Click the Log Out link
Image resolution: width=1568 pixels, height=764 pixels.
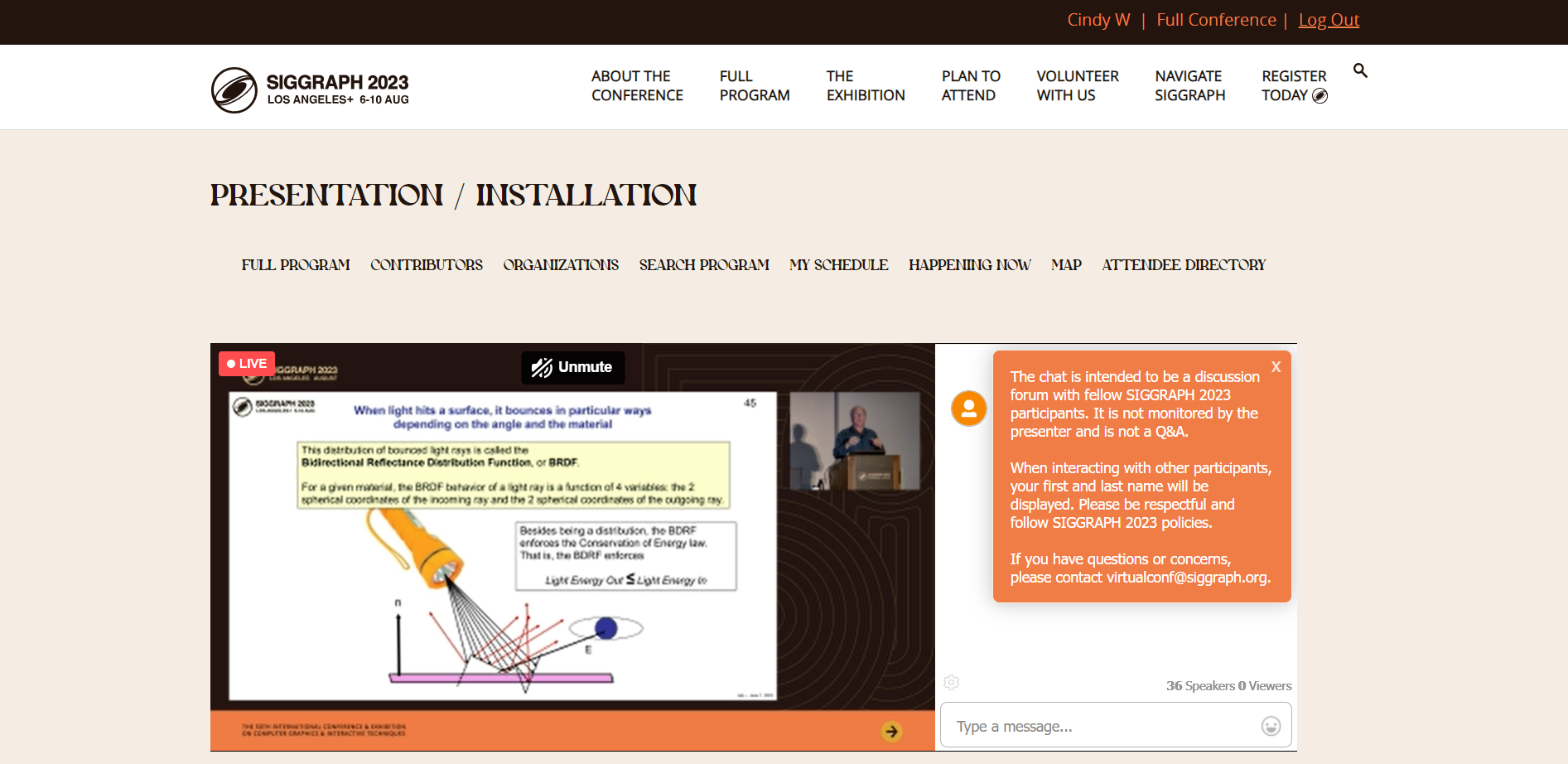(1328, 20)
